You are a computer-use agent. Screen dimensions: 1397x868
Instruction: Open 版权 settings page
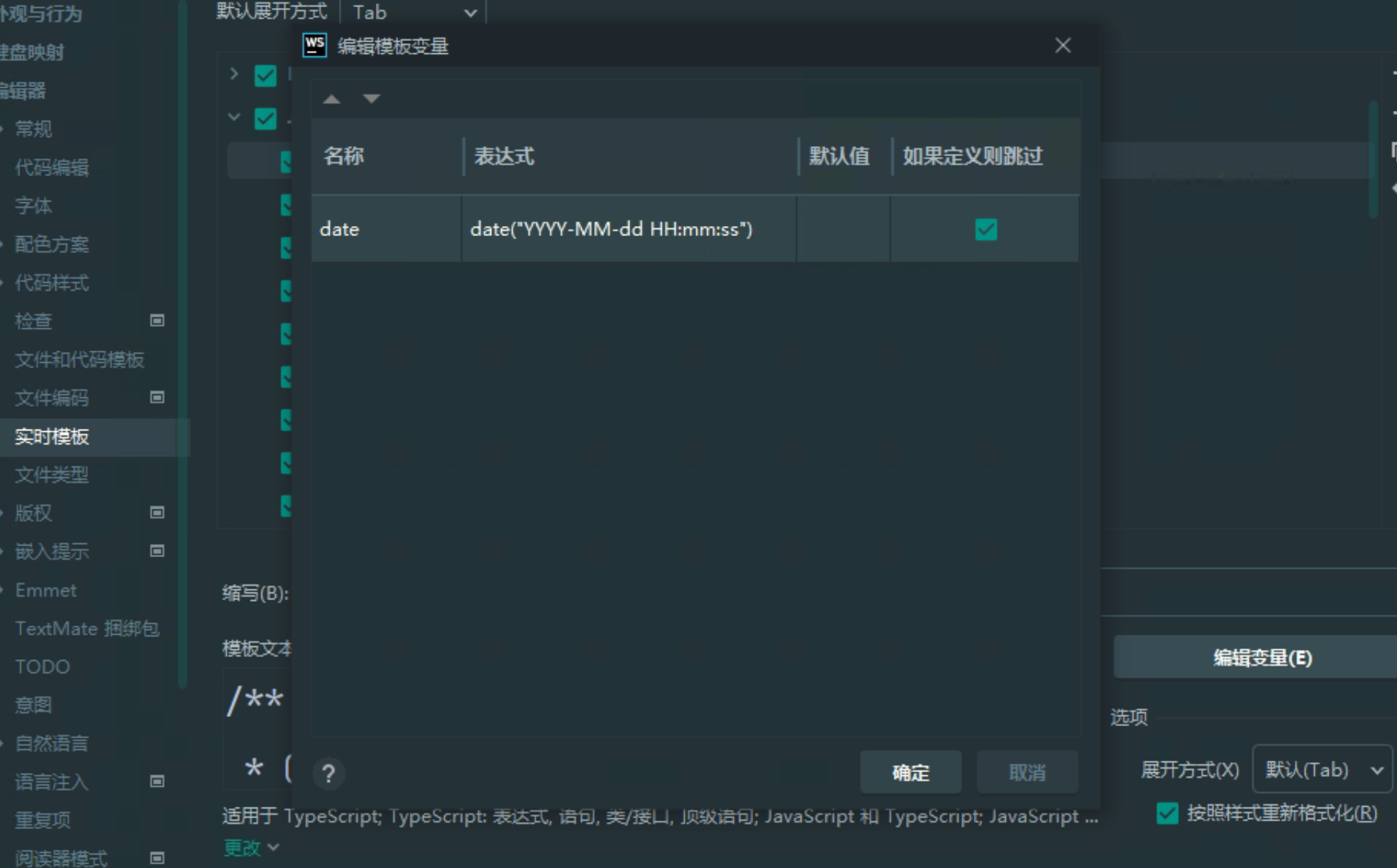(x=33, y=513)
